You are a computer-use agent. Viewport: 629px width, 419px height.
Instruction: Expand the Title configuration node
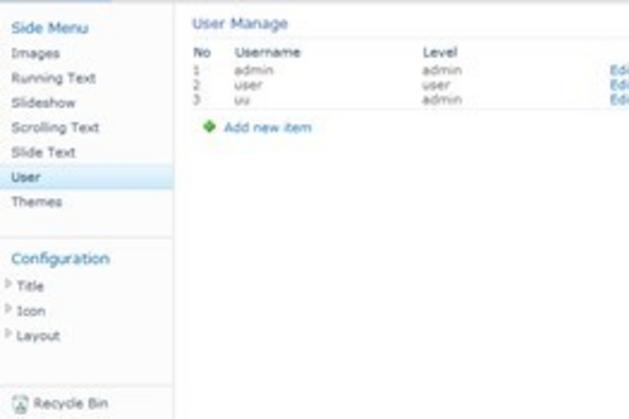click(8, 285)
